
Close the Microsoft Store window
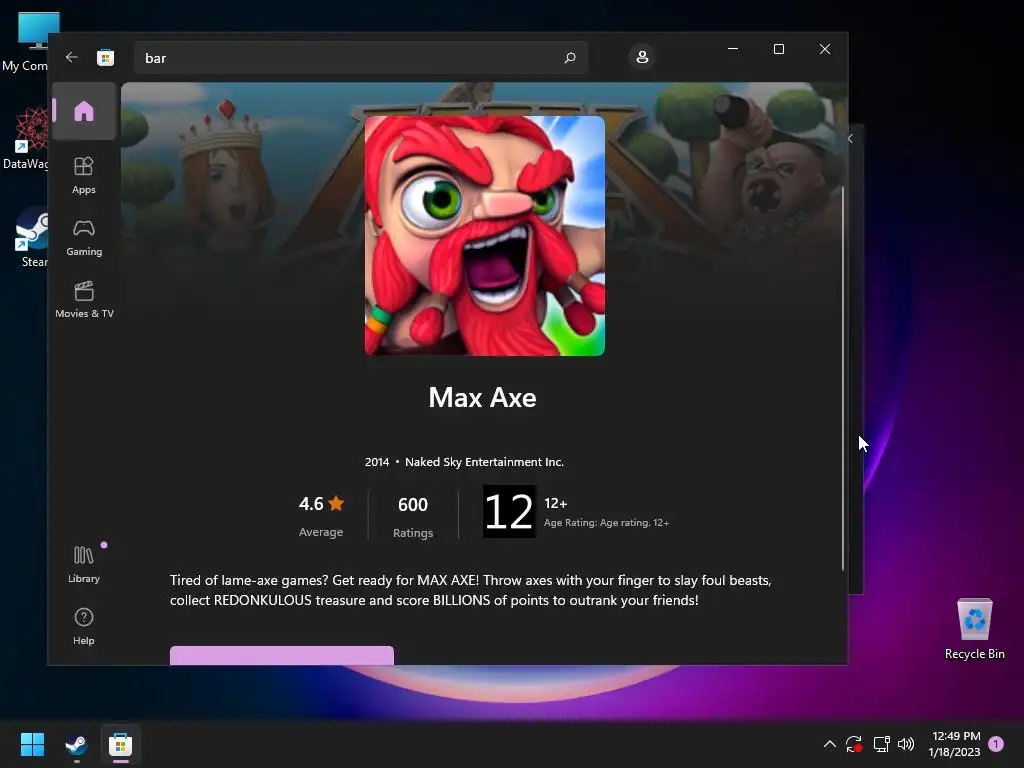coord(825,49)
